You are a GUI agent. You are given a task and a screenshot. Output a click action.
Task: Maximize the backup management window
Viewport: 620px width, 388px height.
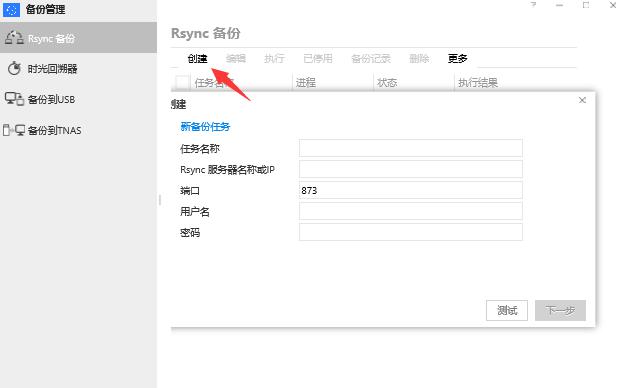click(586, 5)
